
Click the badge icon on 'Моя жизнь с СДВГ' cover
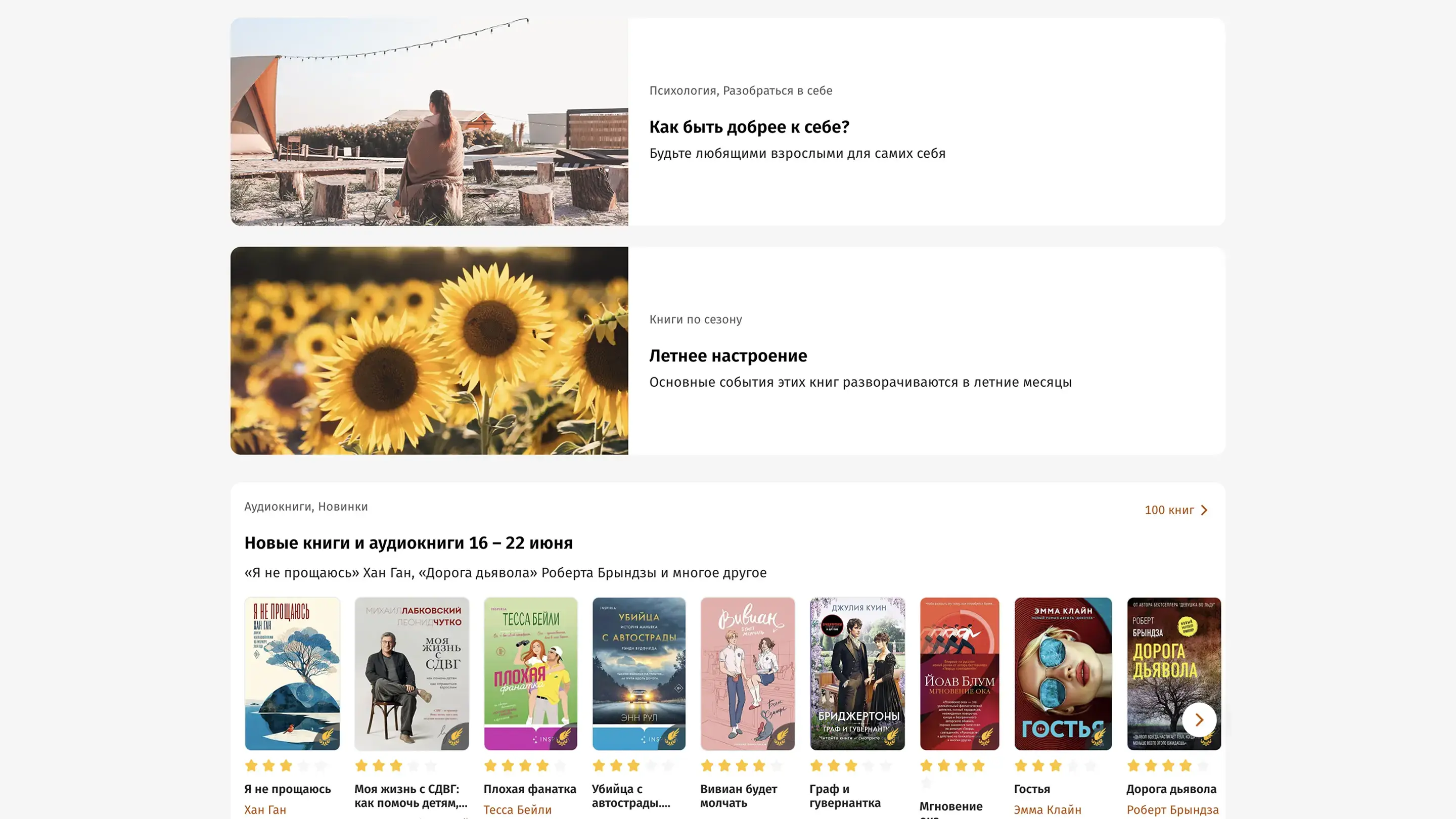[456, 737]
